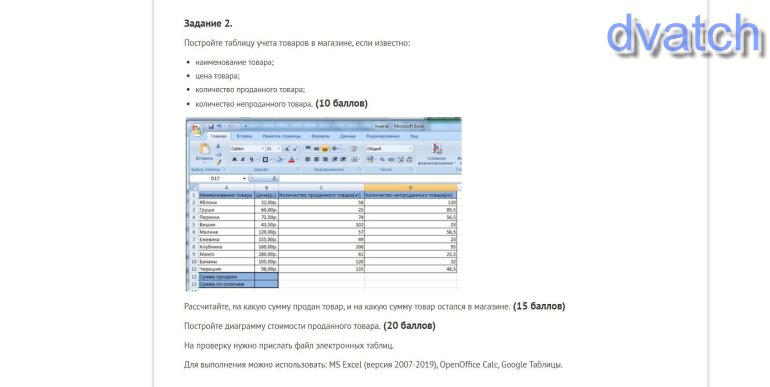Click the save icon in the Excel quick access bar

211,127
